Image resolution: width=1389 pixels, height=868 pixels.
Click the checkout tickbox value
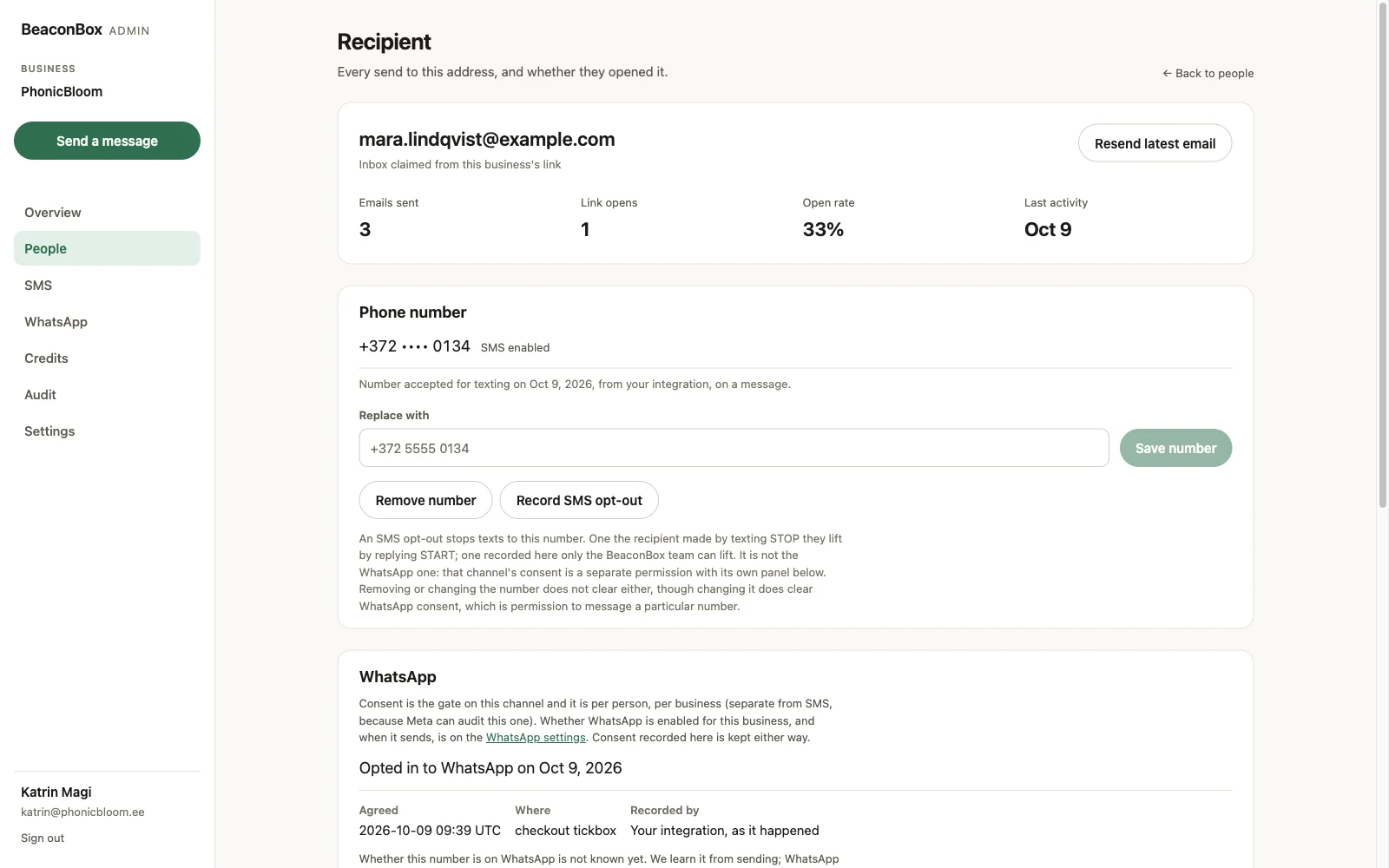point(565,831)
